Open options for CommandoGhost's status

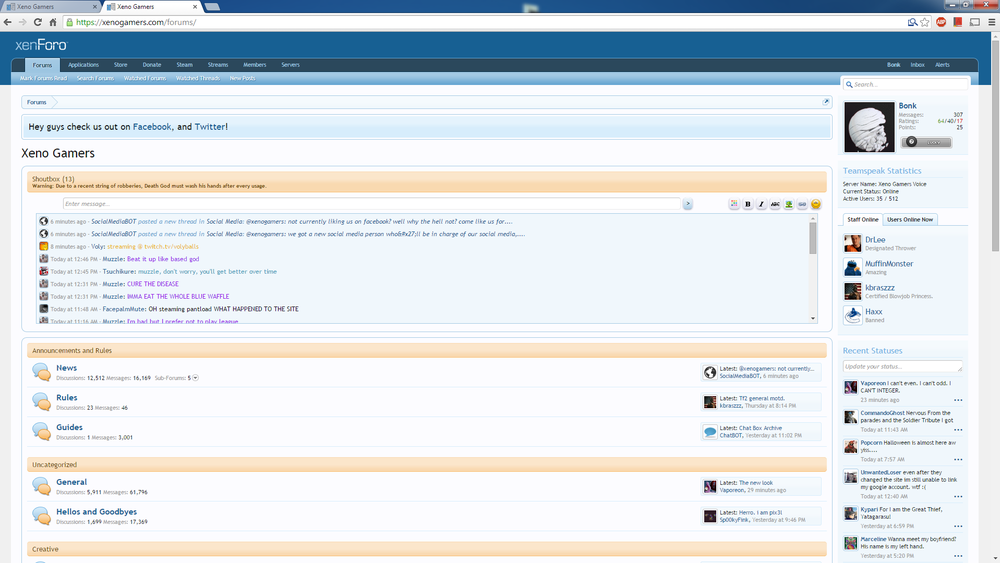click(x=958, y=430)
